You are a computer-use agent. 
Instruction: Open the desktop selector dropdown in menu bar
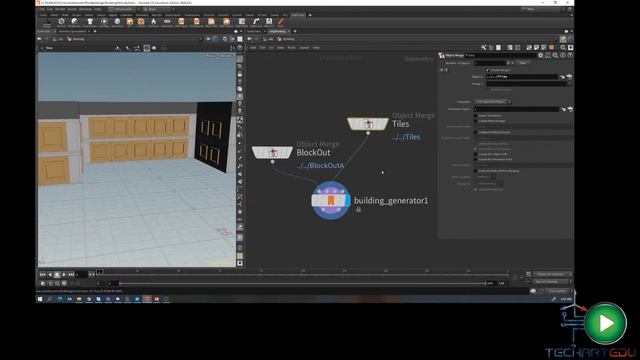pos(124,9)
